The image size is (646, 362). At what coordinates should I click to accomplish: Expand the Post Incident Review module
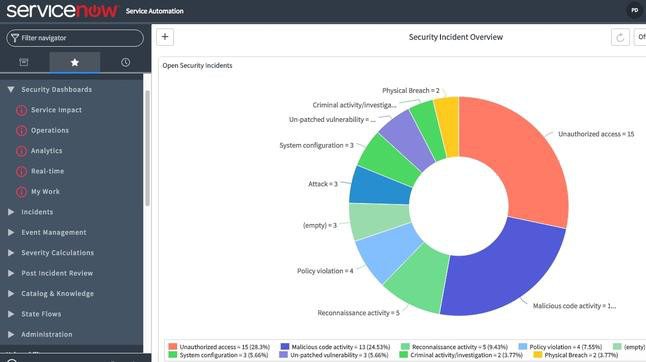click(11, 273)
